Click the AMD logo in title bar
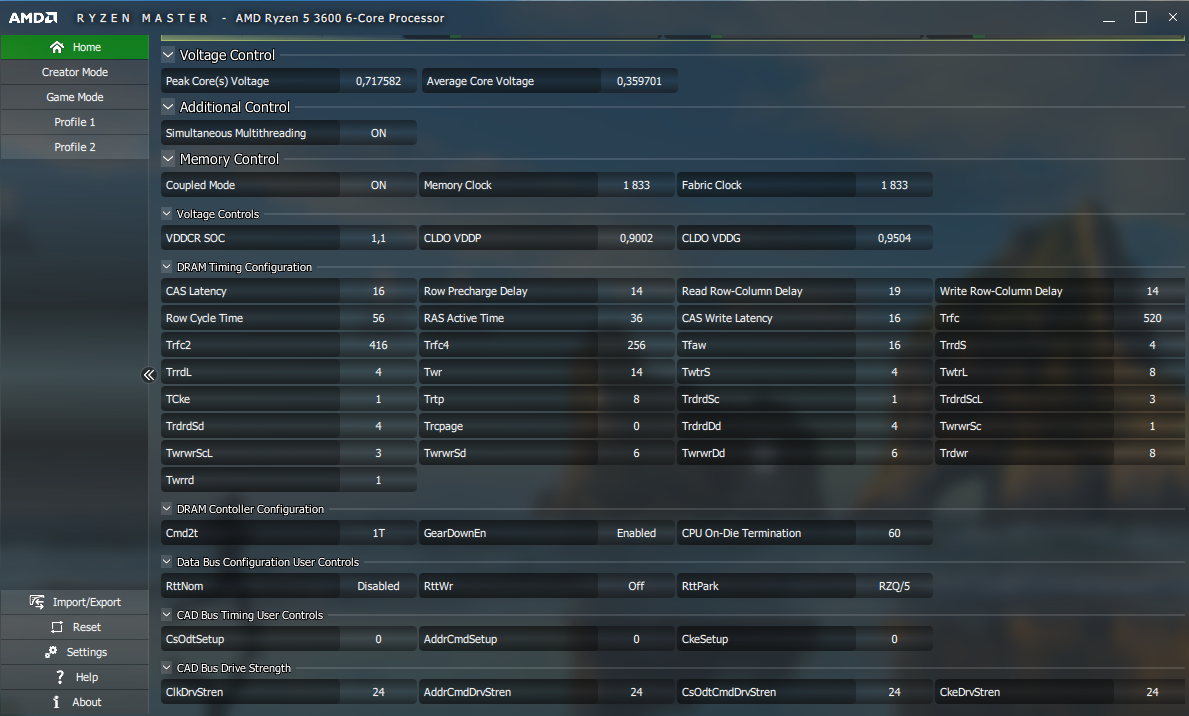This screenshot has height=716, width=1189. [x=33, y=17]
